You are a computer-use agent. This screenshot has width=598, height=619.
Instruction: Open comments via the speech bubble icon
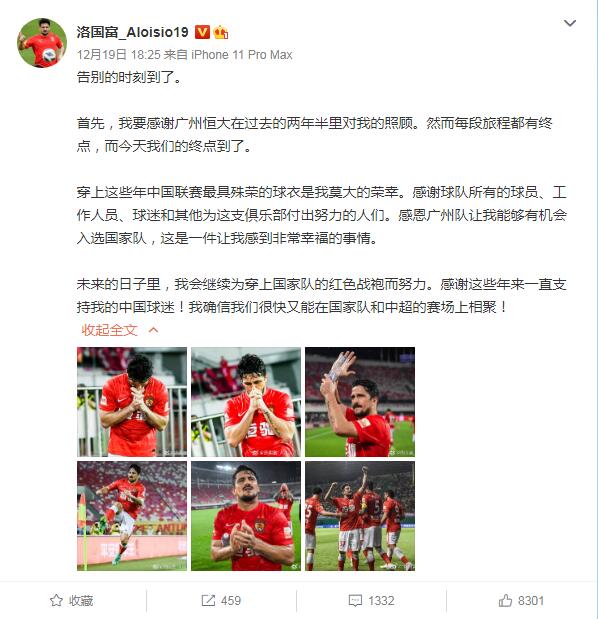[355, 601]
